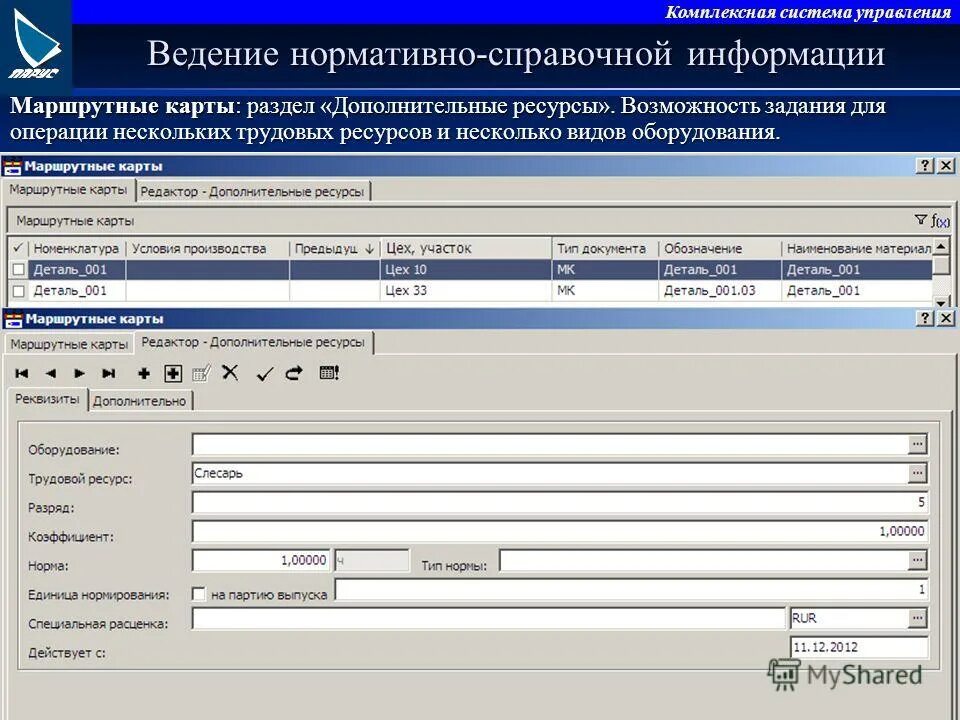The width and height of the screenshot is (960, 720).
Task: Open the Тип нормы selection list
Action: (918, 559)
